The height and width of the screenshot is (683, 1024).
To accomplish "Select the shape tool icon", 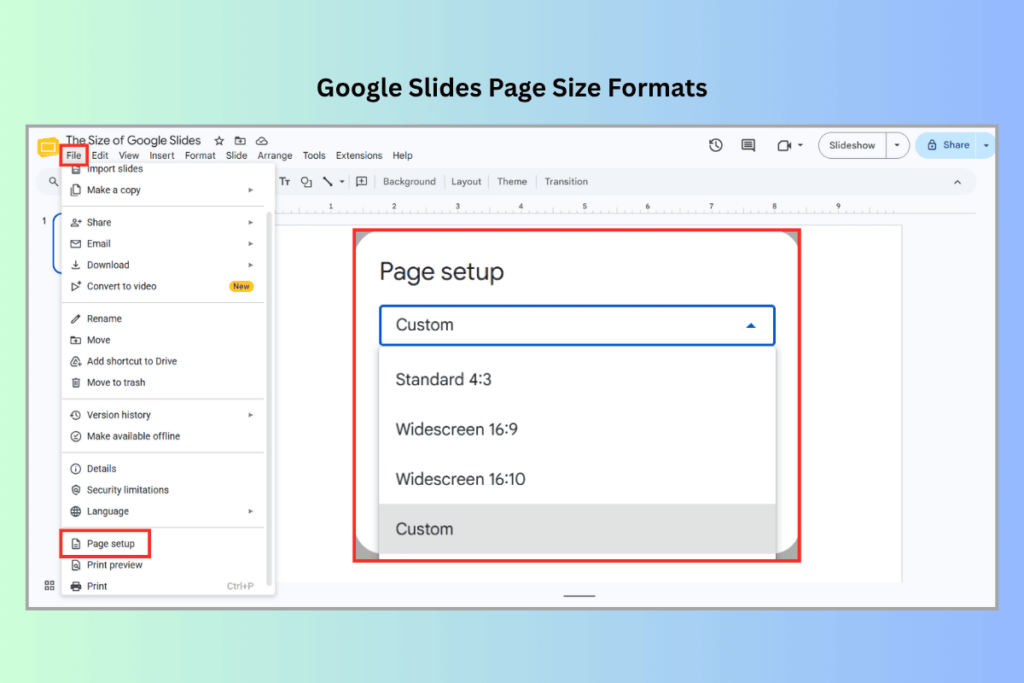I will 306,182.
